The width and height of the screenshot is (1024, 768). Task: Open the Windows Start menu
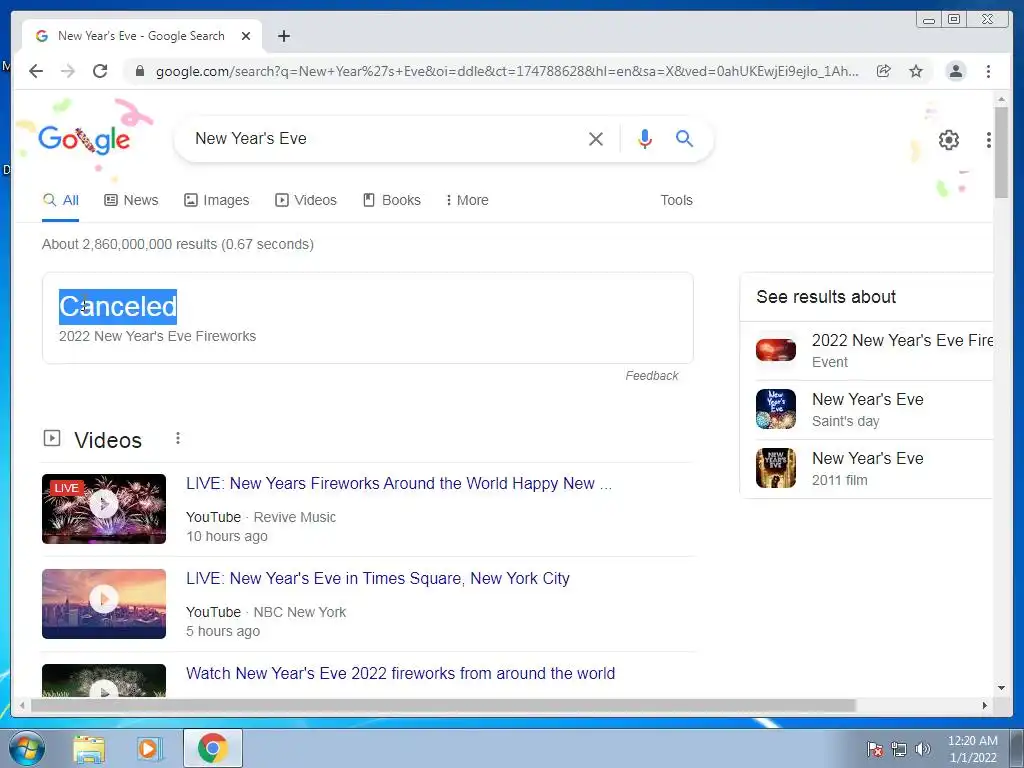point(25,748)
